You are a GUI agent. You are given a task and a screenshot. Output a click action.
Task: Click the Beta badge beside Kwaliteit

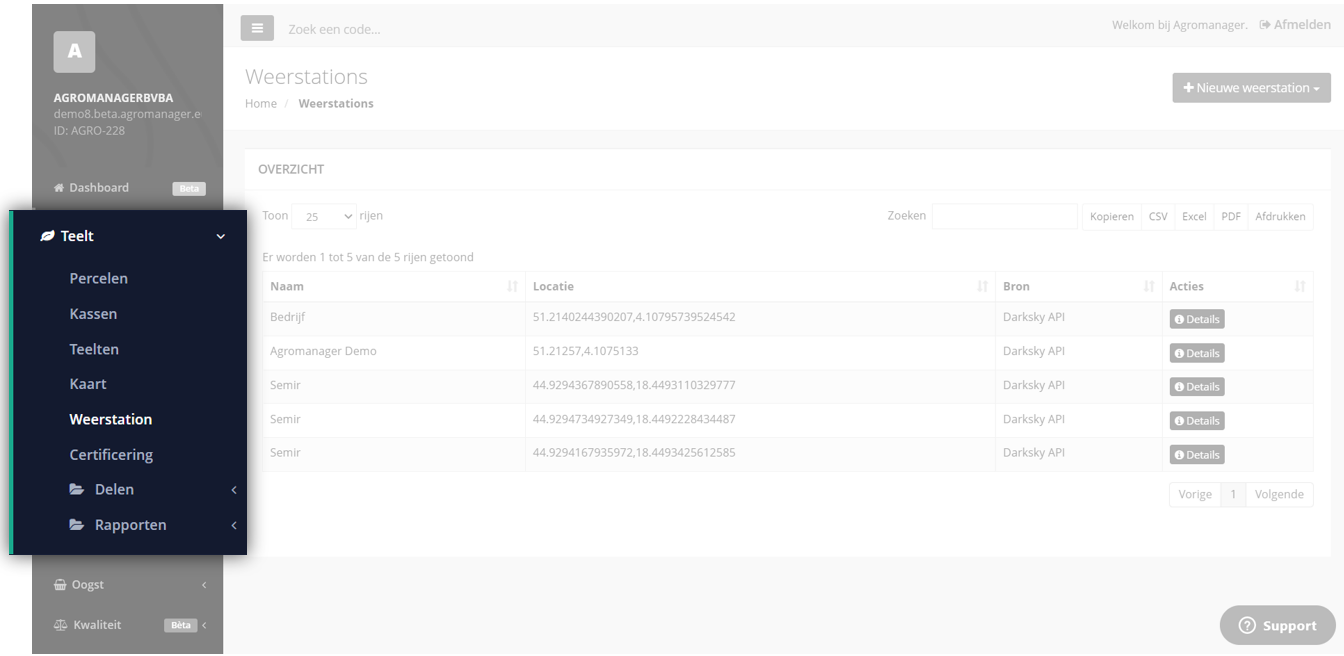coord(181,625)
